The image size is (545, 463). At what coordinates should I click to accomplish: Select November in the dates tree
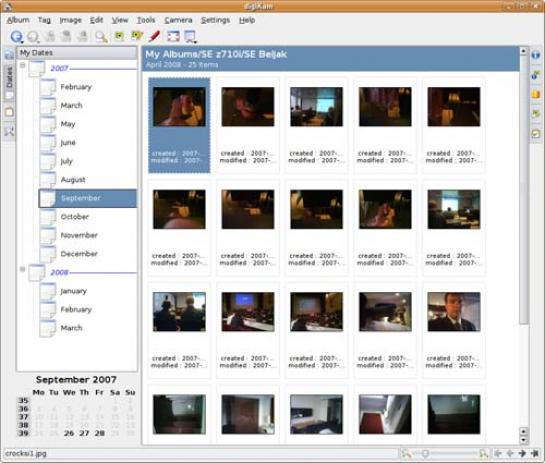tap(79, 235)
